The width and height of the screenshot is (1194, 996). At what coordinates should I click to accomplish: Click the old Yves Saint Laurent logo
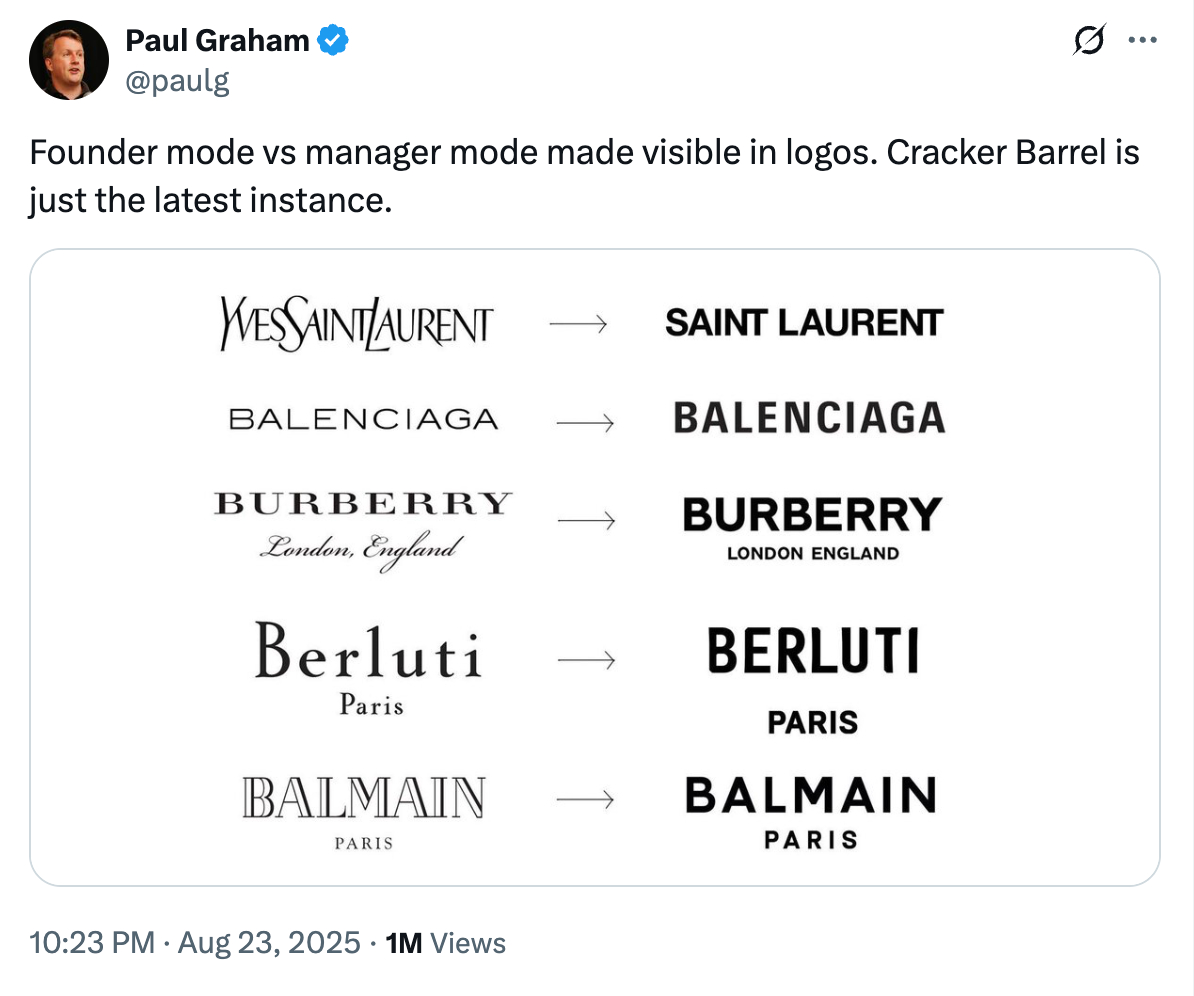(356, 323)
